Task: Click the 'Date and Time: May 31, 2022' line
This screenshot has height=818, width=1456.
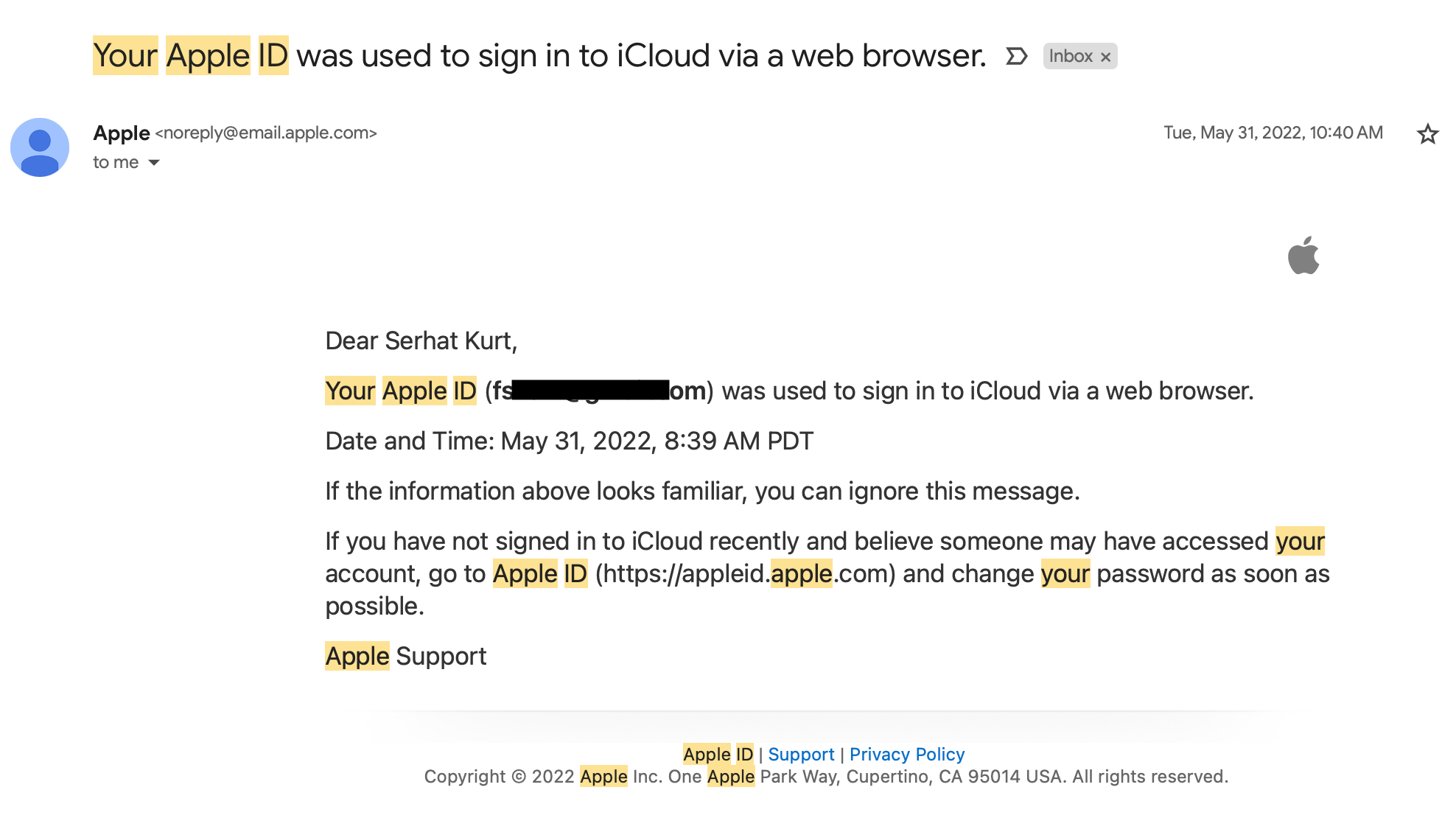Action: [x=570, y=441]
